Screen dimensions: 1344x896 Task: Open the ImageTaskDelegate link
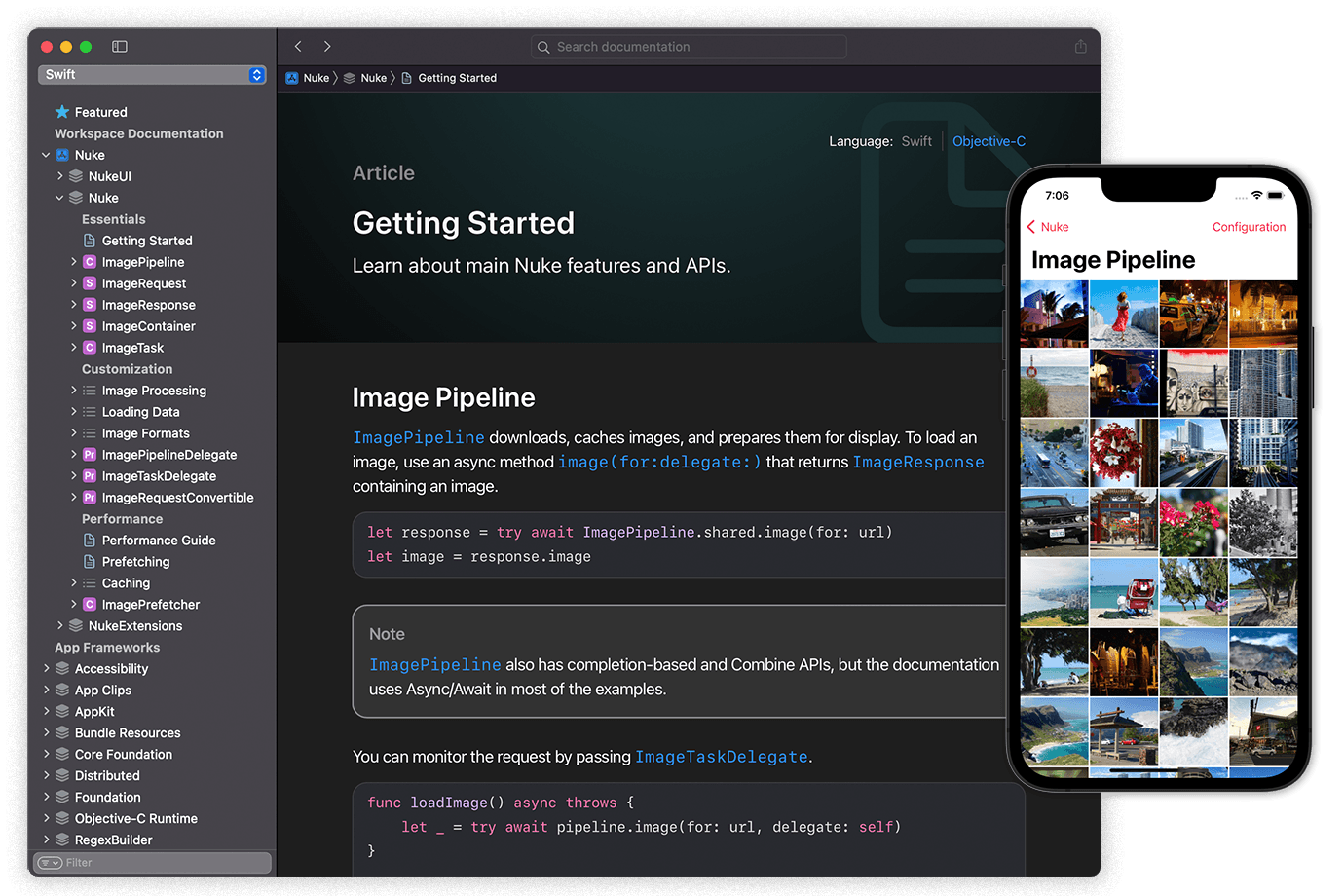coord(722,757)
